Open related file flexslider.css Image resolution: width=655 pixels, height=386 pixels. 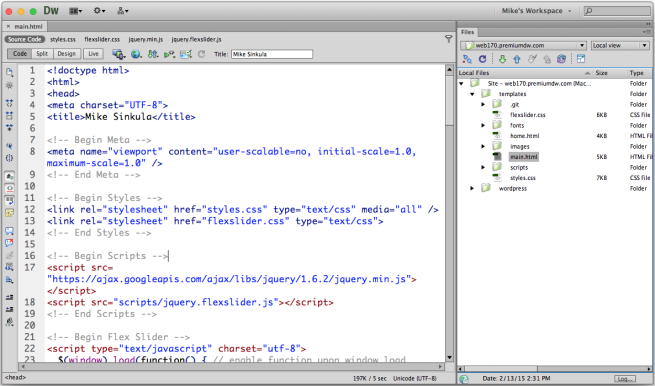coord(102,39)
